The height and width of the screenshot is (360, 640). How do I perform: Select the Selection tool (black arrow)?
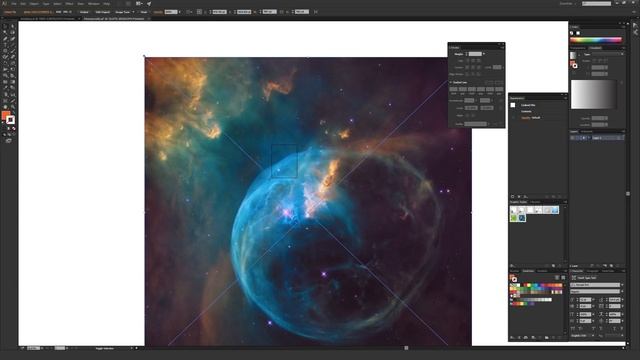pyautogui.click(x=5, y=26)
